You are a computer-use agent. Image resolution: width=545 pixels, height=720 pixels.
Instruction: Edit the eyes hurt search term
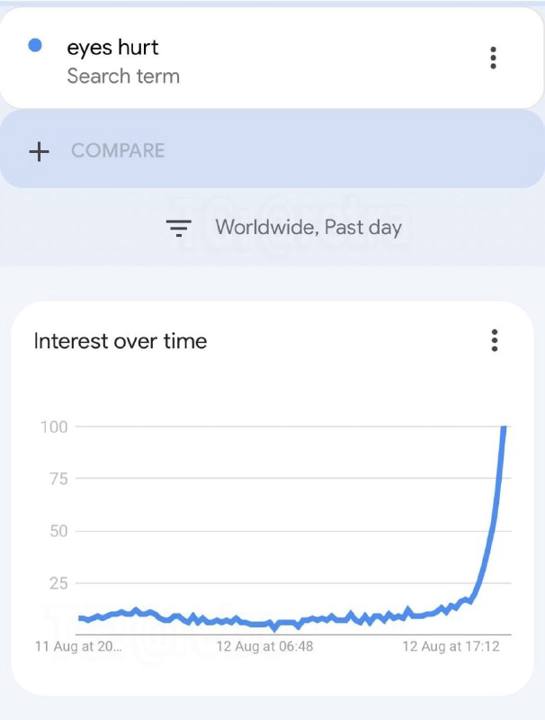click(x=112, y=47)
